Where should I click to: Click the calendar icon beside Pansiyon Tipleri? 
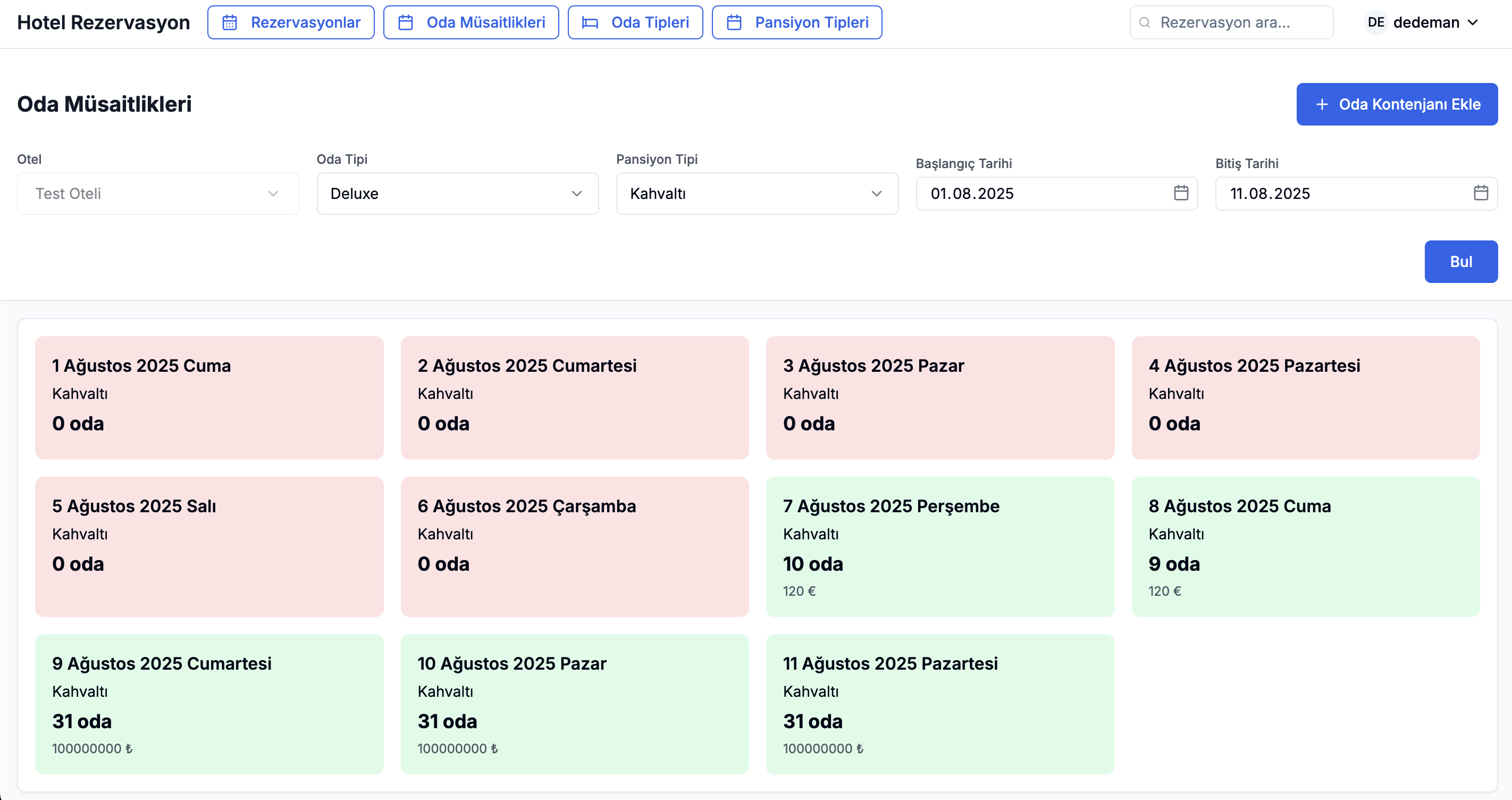pyautogui.click(x=734, y=22)
